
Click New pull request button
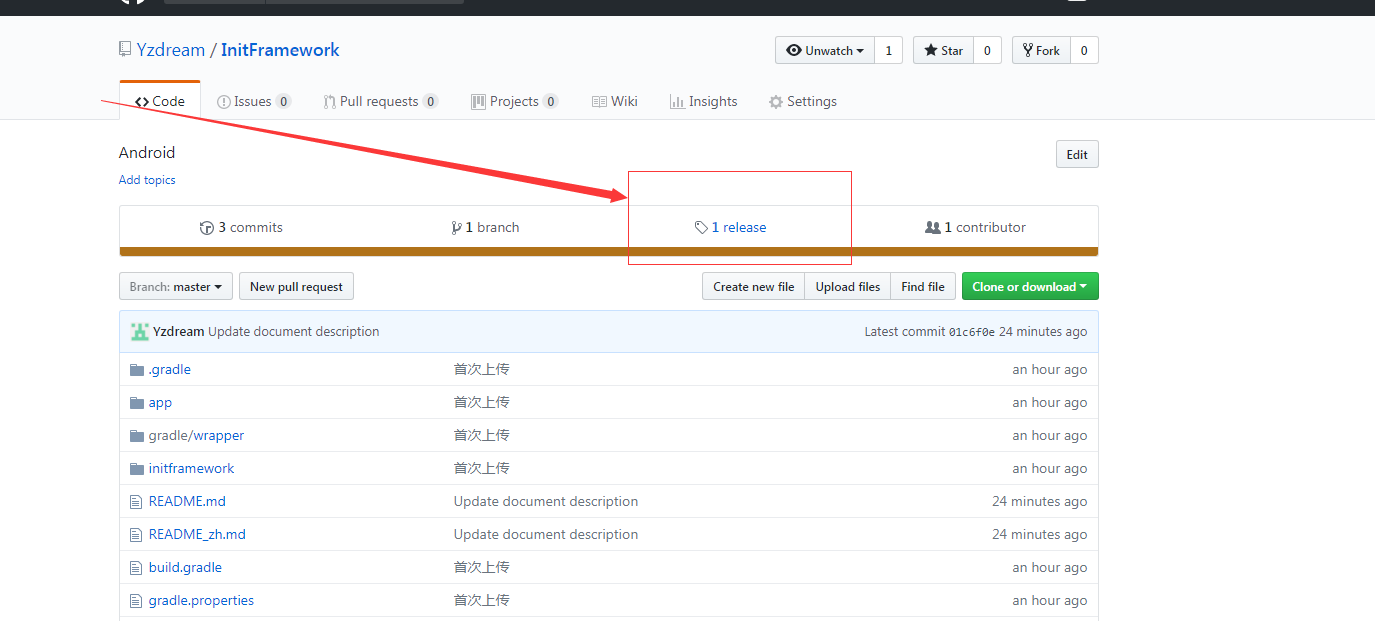(296, 287)
